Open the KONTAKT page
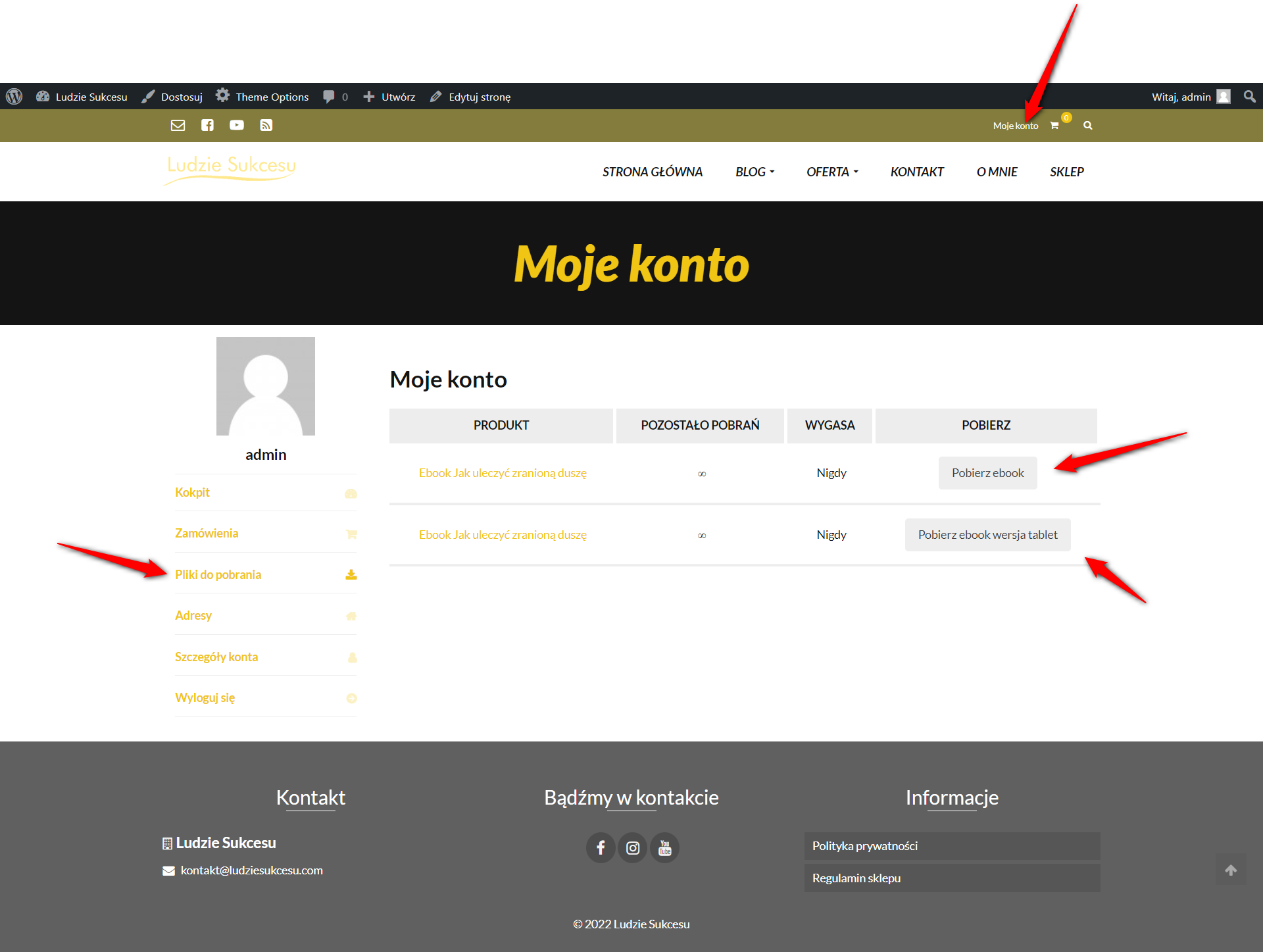The height and width of the screenshot is (952, 1263). [917, 172]
